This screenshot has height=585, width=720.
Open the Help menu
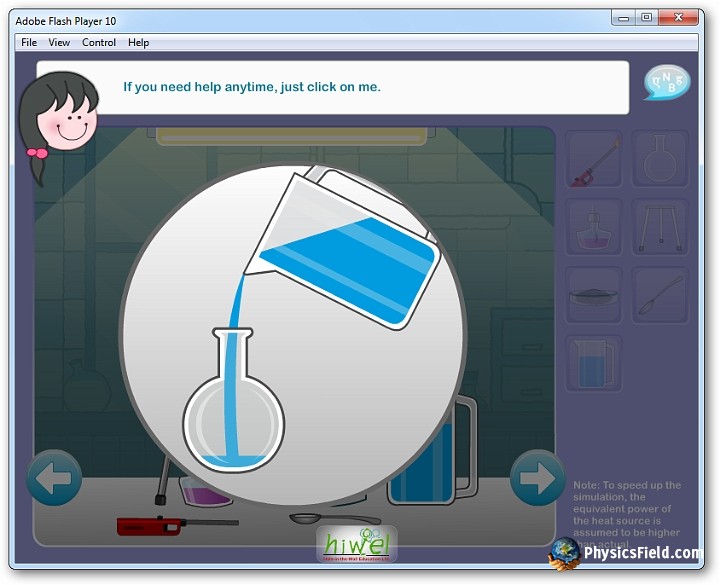point(139,42)
